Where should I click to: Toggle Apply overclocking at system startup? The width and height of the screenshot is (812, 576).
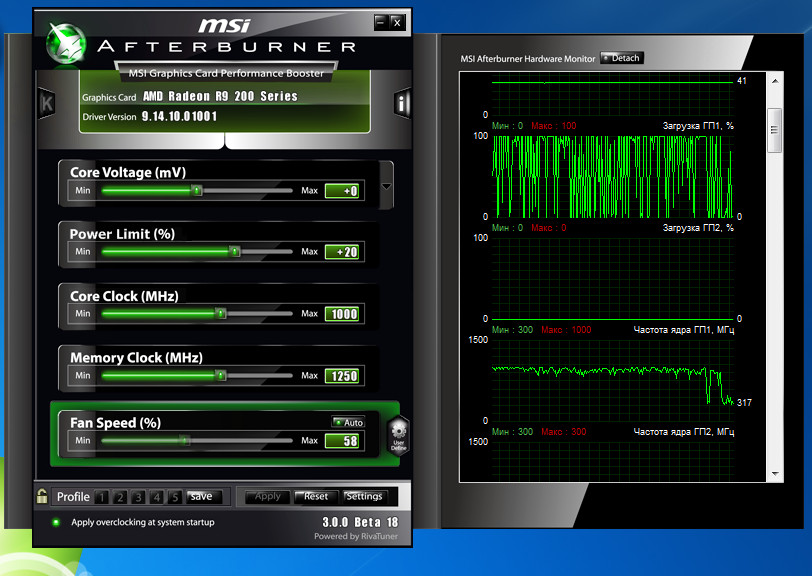point(56,522)
